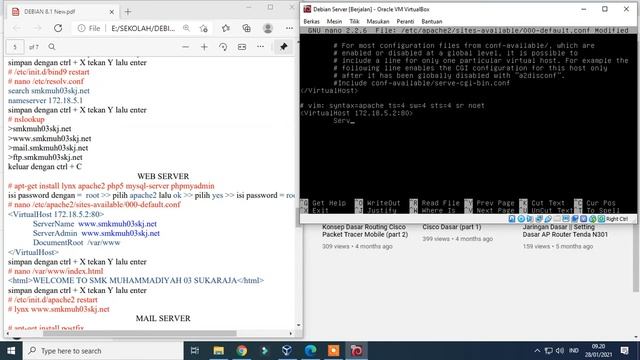
Task: Open the orange app on the taskbar
Action: pyautogui.click(x=333, y=351)
